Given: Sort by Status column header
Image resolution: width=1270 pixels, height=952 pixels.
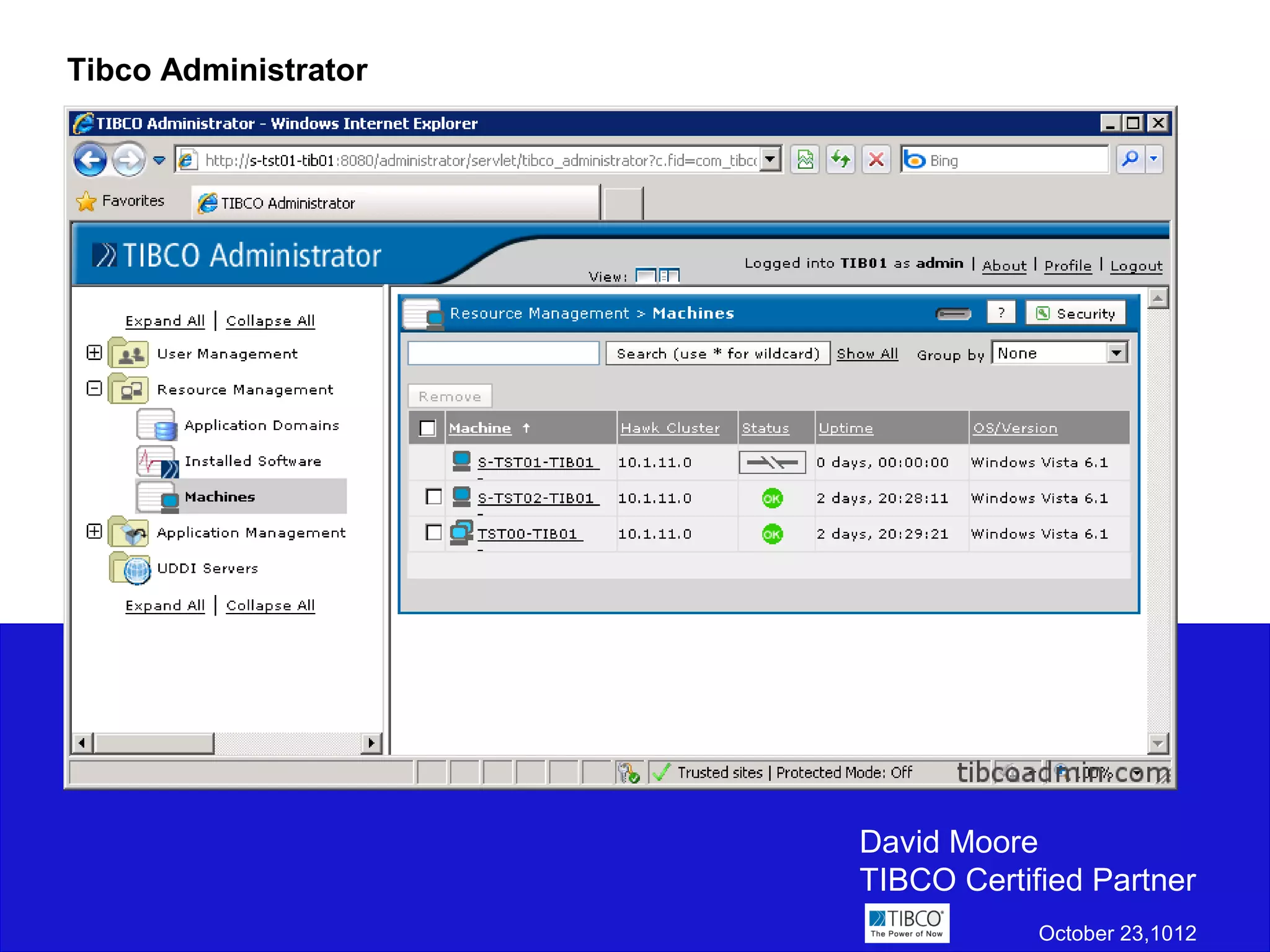Looking at the screenshot, I should coord(765,428).
